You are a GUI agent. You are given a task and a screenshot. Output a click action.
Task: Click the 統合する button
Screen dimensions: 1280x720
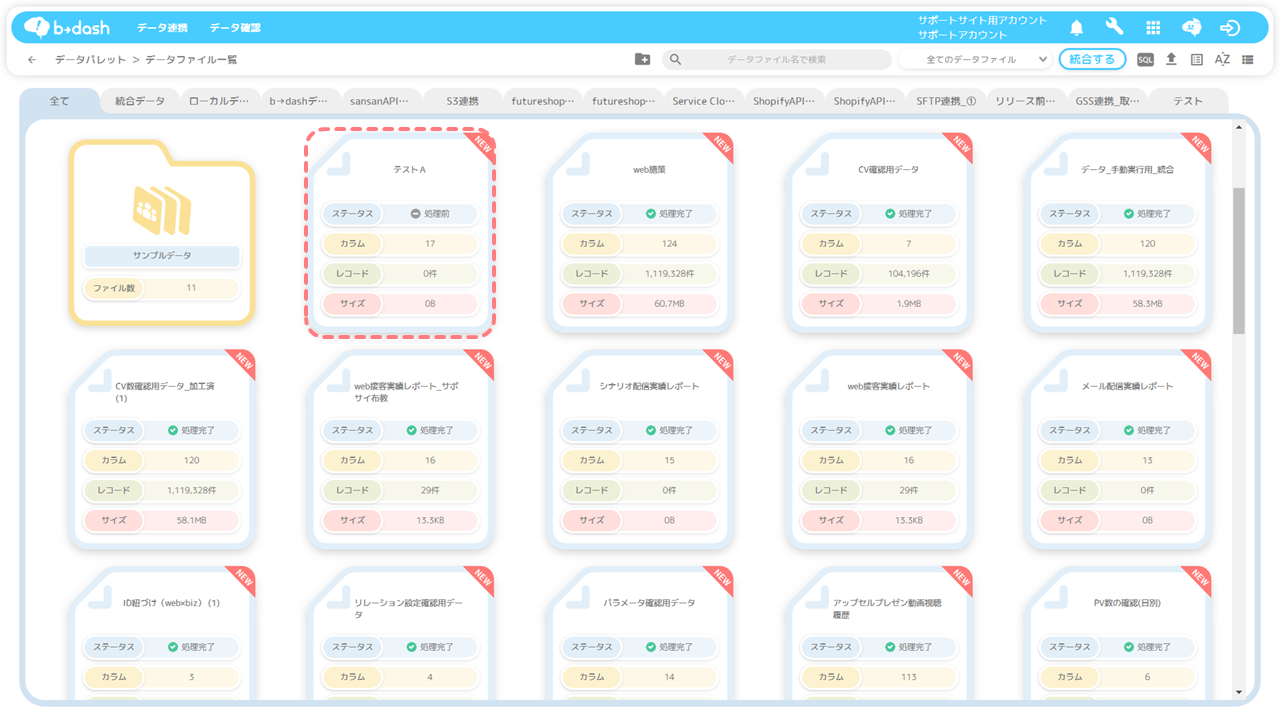click(1092, 59)
